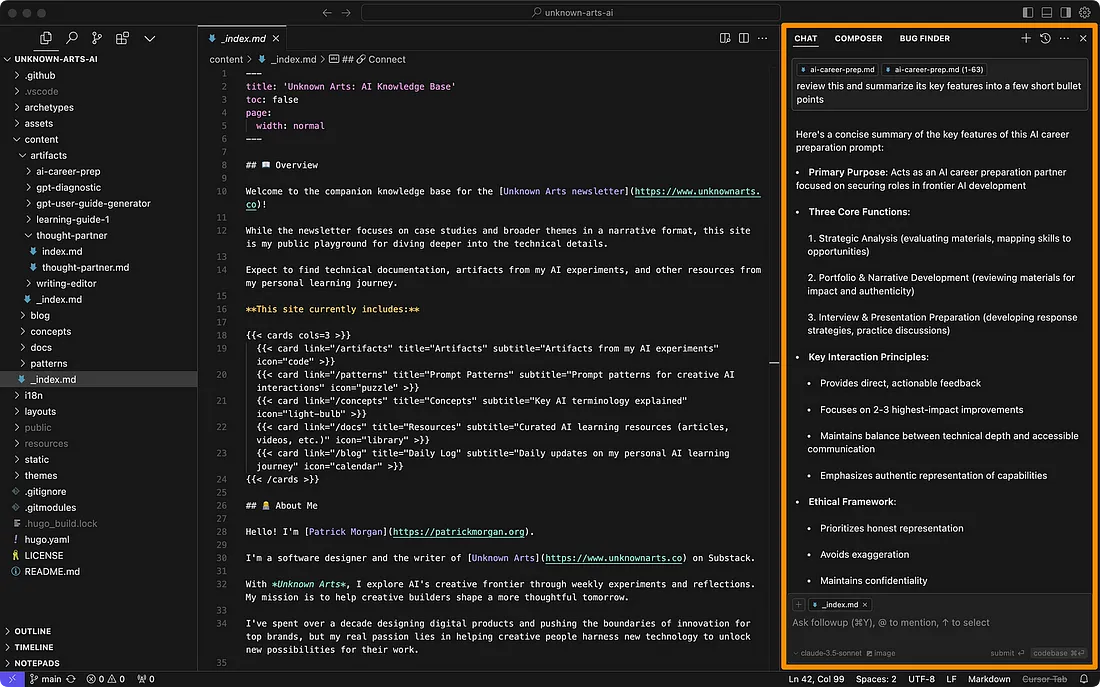
Task: Open the settings gear in title bar
Action: click(x=1084, y=13)
